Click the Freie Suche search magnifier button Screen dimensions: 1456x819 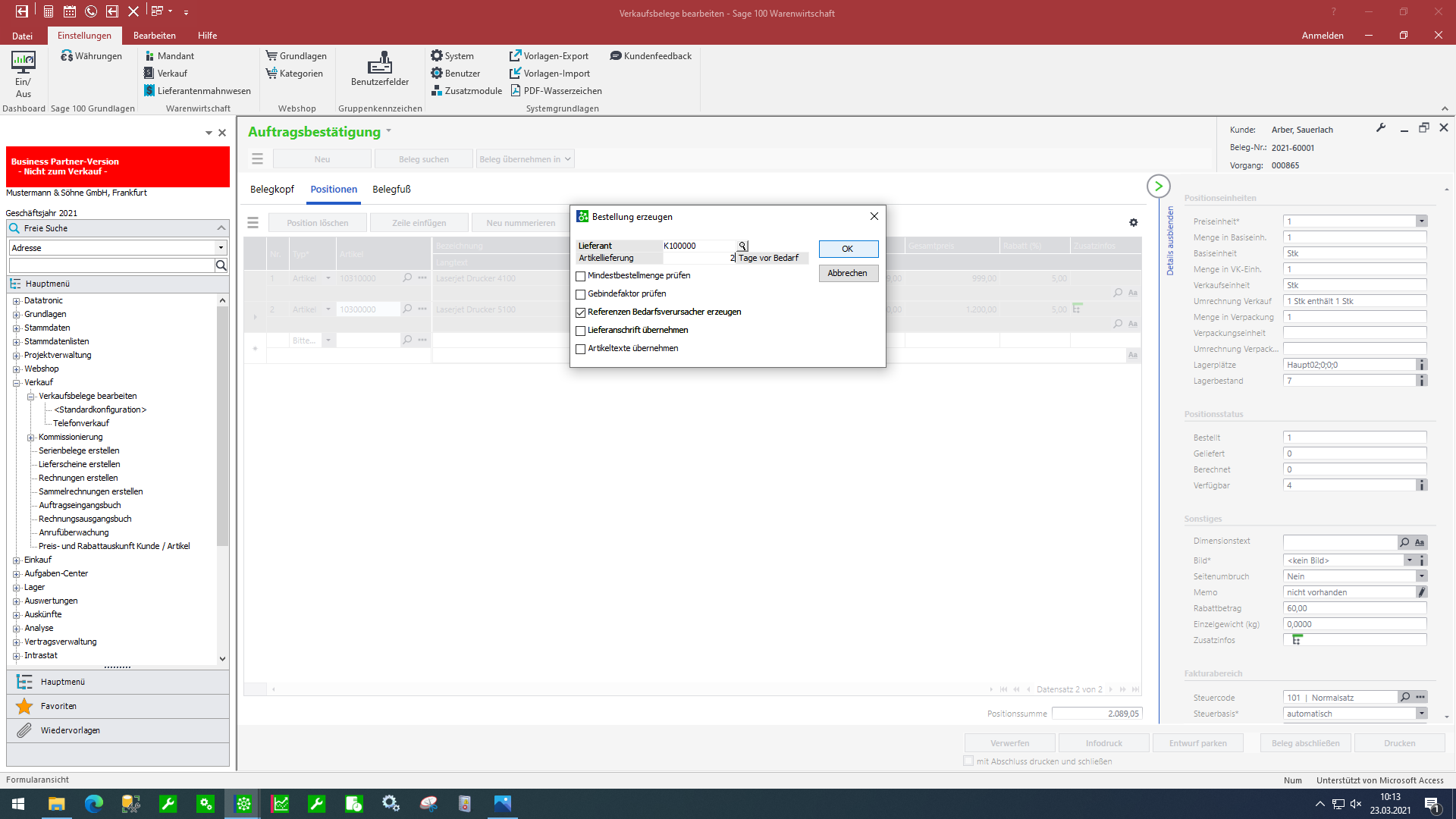[221, 265]
